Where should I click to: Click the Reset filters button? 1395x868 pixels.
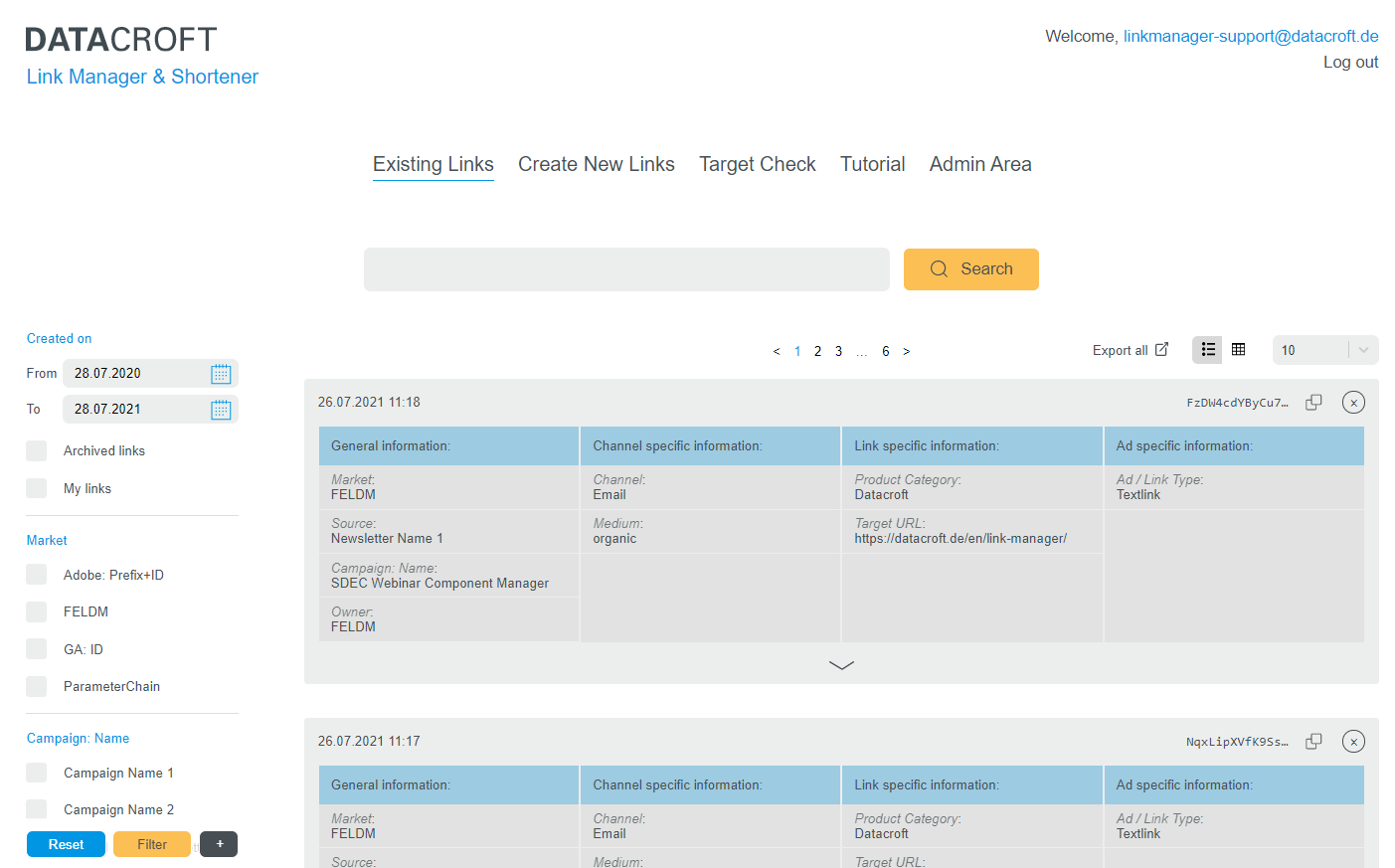[x=66, y=844]
